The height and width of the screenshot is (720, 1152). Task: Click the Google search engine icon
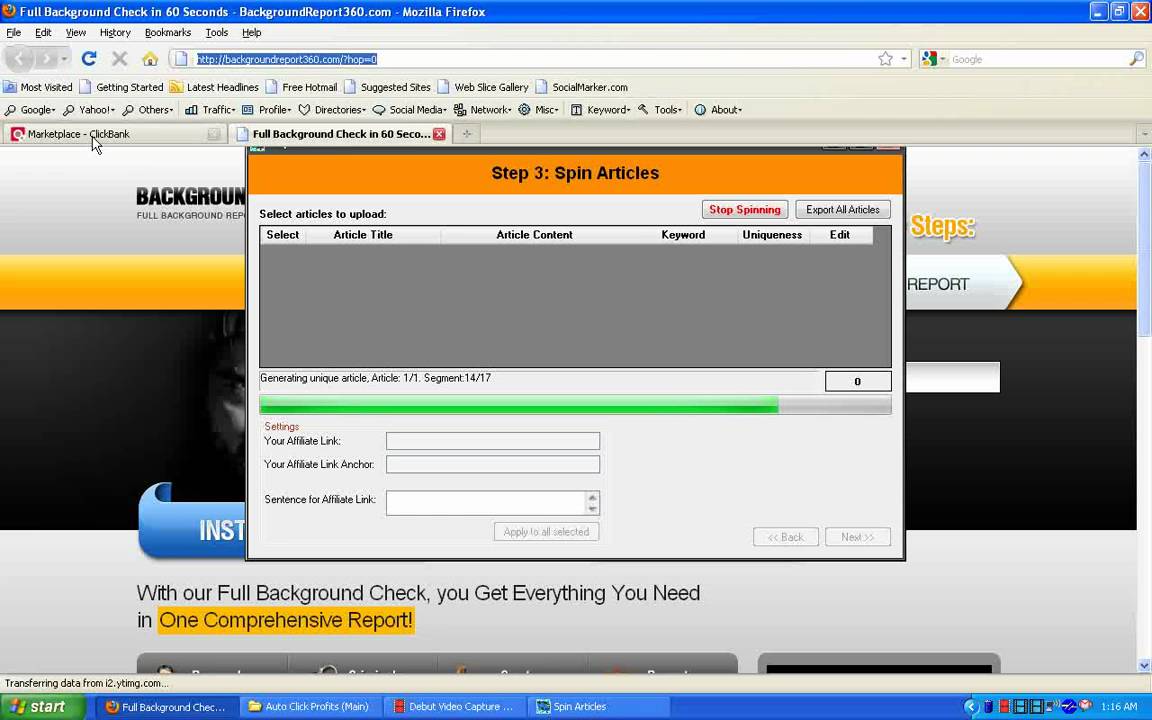click(x=929, y=59)
